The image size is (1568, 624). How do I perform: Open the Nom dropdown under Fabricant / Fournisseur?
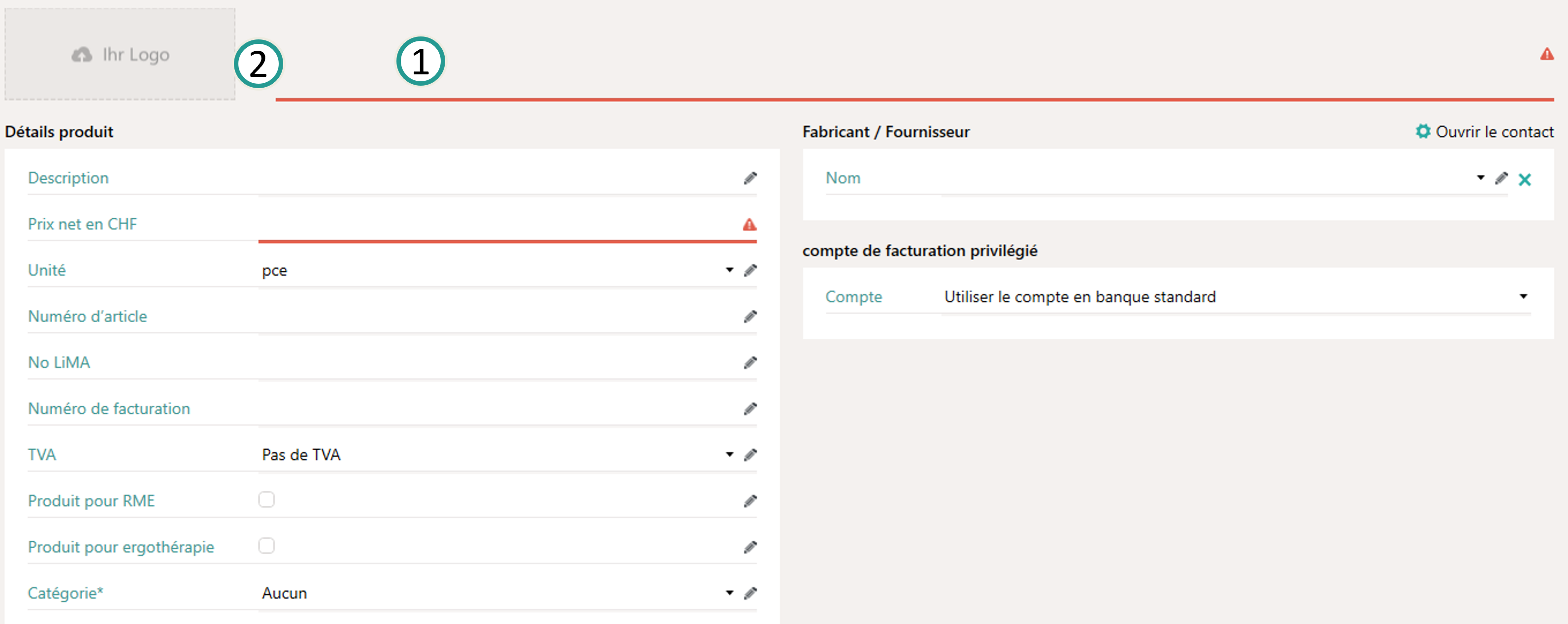click(1480, 178)
